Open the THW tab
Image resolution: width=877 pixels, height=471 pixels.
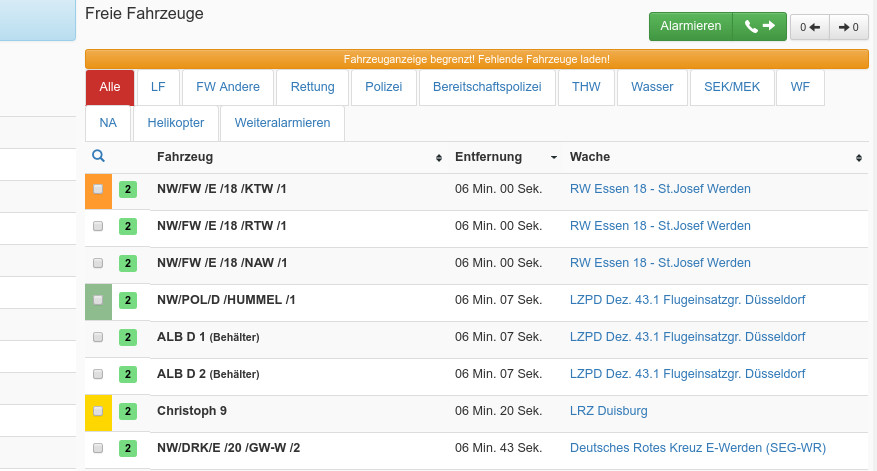pyautogui.click(x=586, y=87)
